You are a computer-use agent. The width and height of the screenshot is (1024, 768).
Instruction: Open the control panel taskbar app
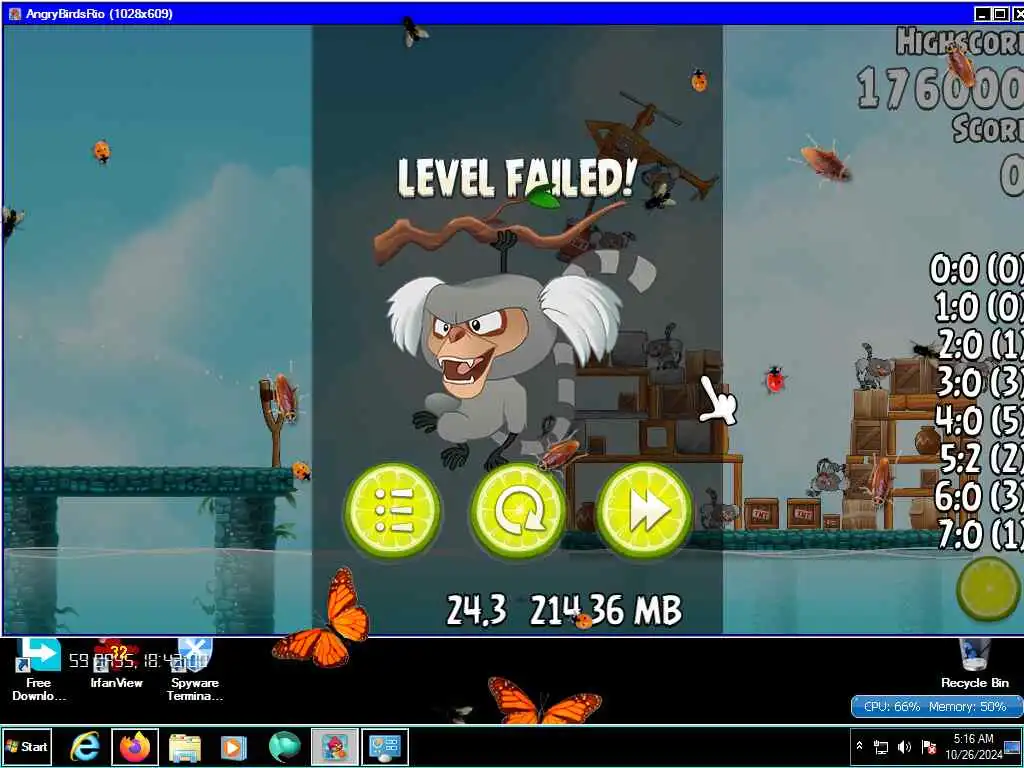coord(385,747)
